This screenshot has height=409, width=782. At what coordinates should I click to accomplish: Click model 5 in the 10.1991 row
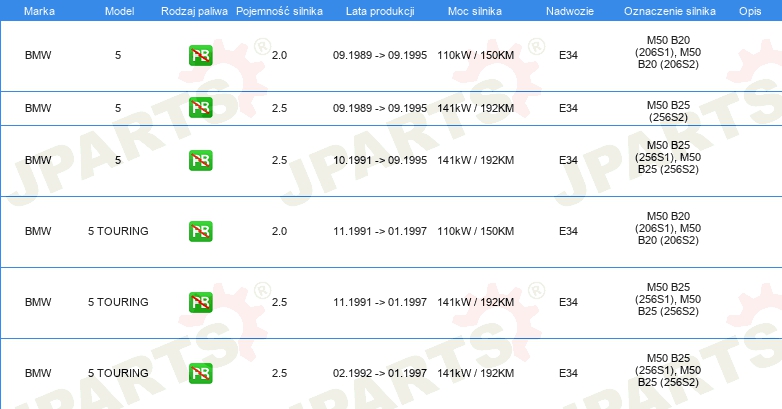pyautogui.click(x=118, y=160)
